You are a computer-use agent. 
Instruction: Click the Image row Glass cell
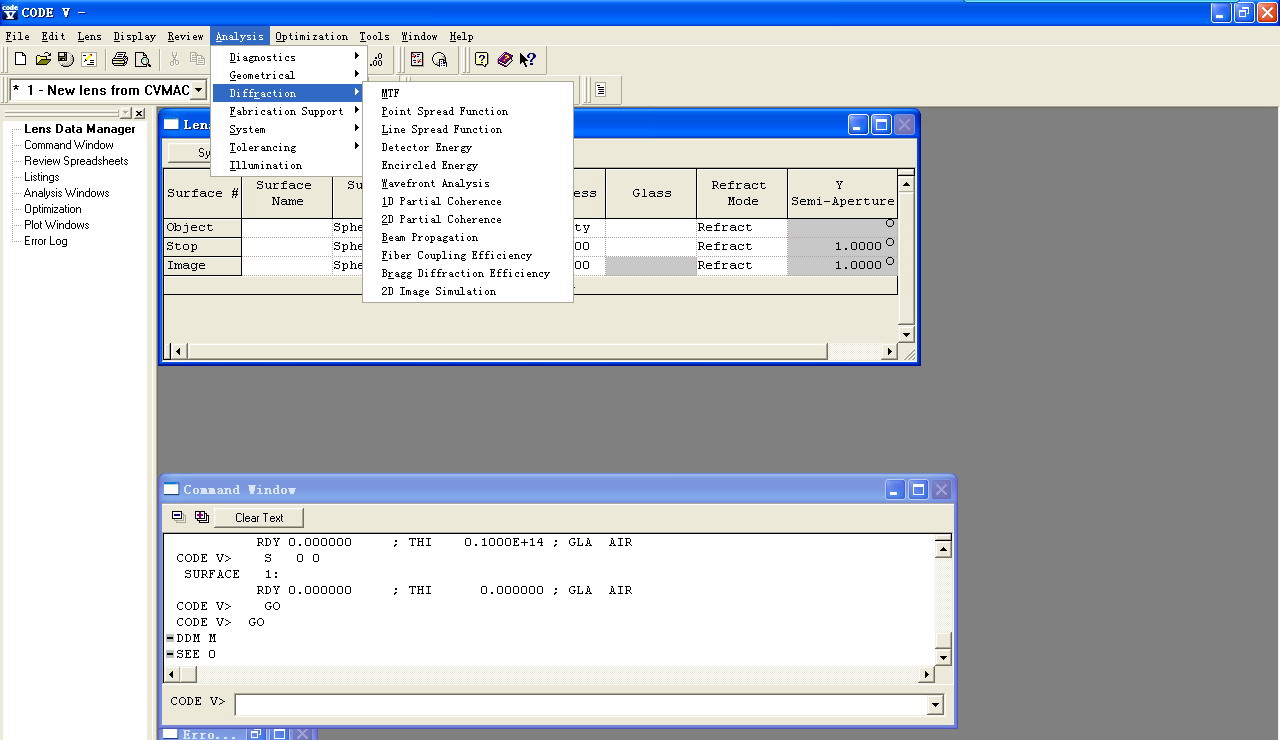point(651,266)
